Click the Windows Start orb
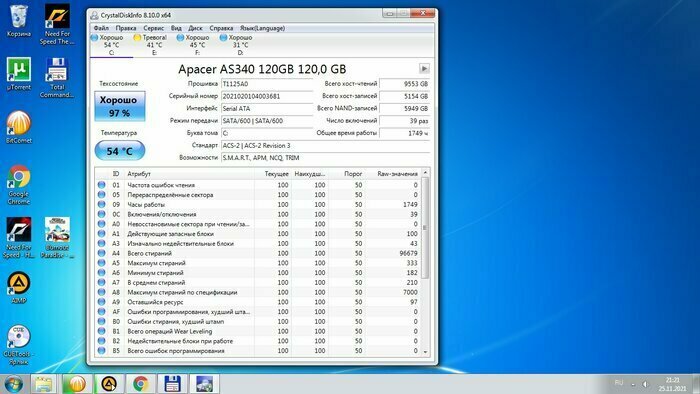The image size is (700, 394). point(13,384)
